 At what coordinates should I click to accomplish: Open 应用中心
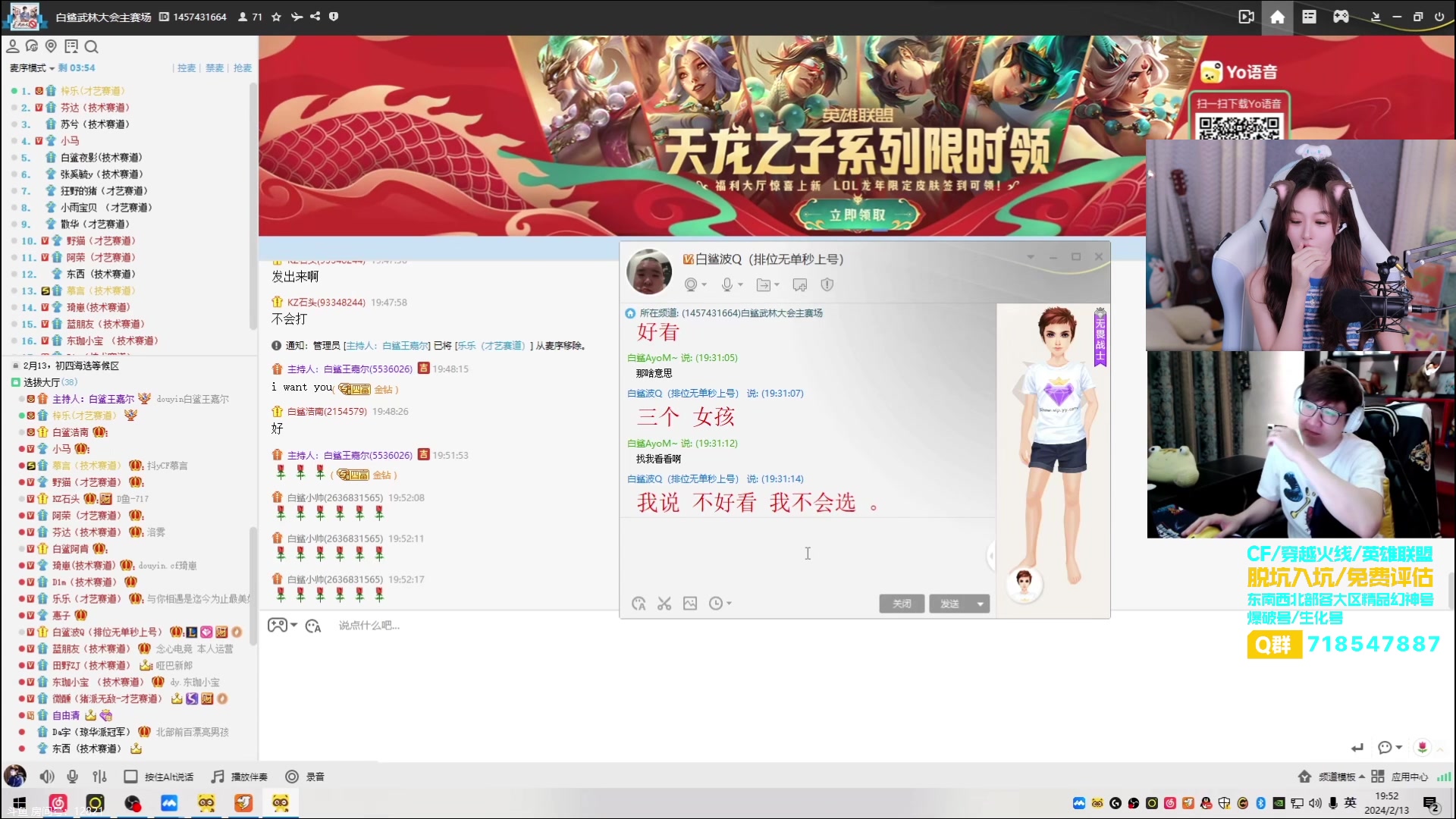click(1400, 777)
